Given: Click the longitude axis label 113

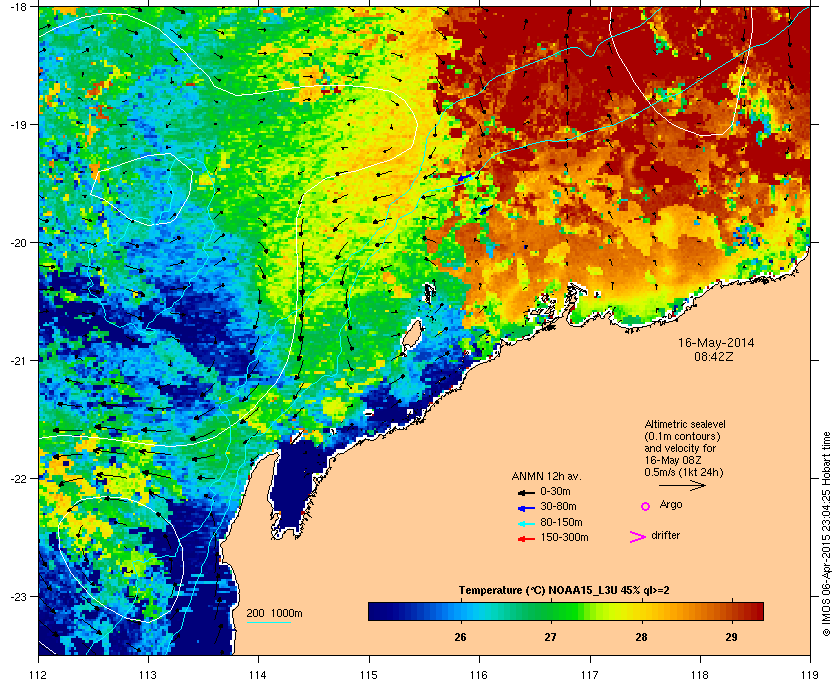Looking at the screenshot, I should pos(148,674).
